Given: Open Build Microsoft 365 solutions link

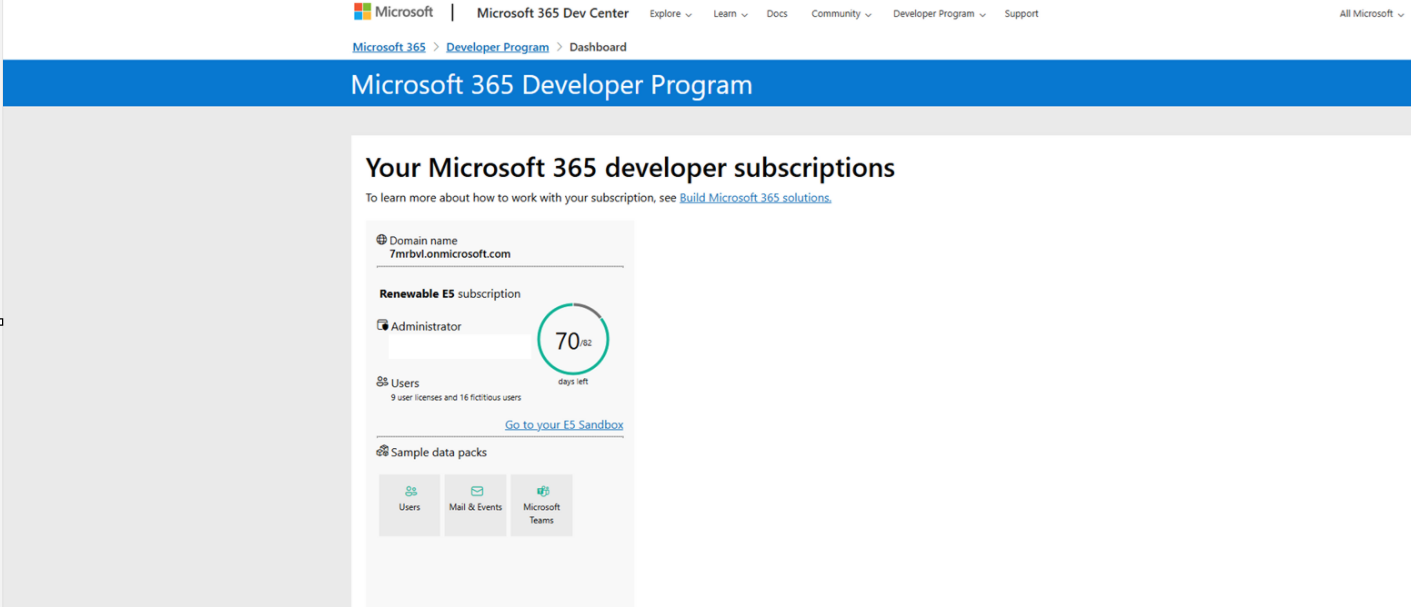Looking at the screenshot, I should tap(755, 198).
